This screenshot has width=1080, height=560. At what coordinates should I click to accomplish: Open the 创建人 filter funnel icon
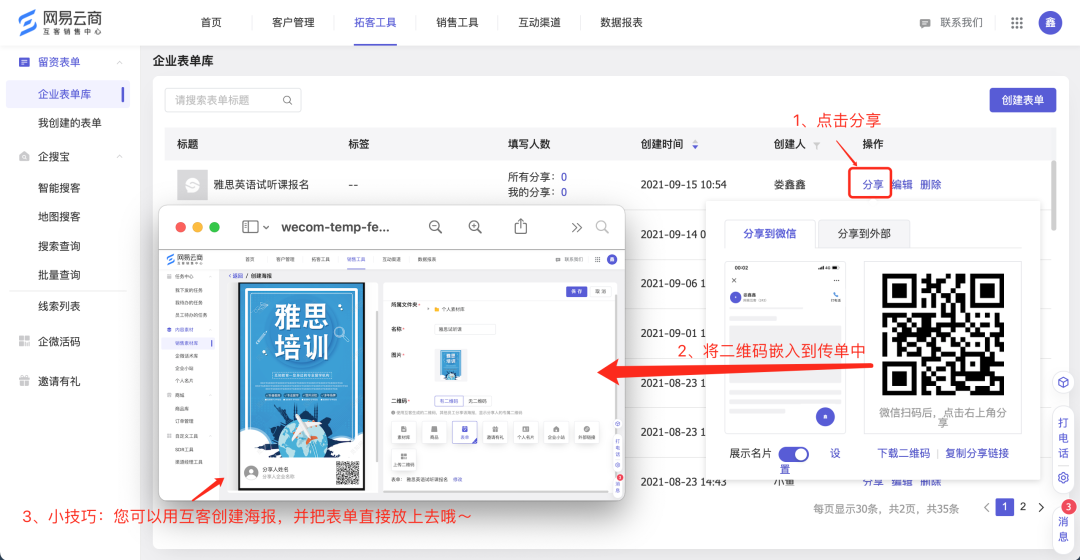coord(816,145)
